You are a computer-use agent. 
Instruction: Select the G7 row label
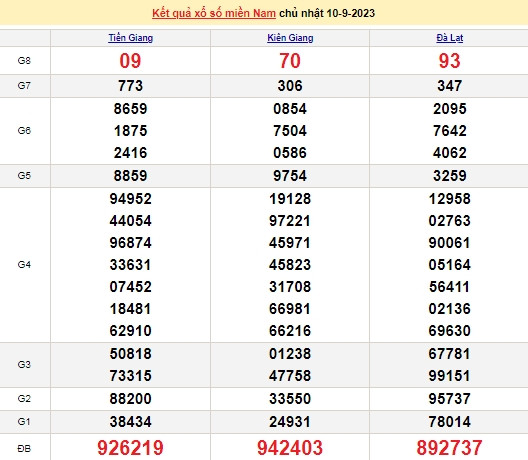tap(24, 86)
